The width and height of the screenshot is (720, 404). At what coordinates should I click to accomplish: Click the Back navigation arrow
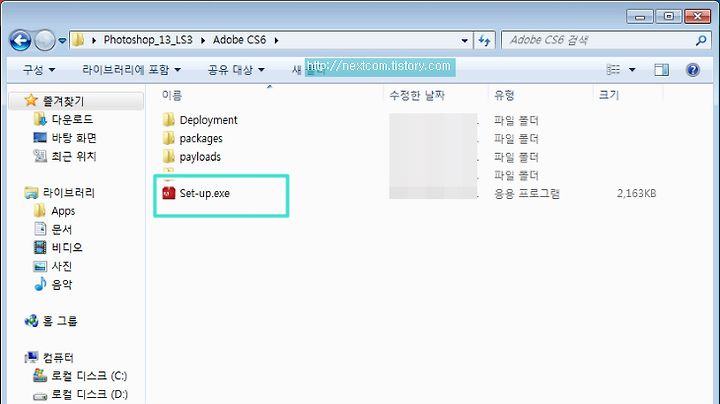tap(20, 40)
